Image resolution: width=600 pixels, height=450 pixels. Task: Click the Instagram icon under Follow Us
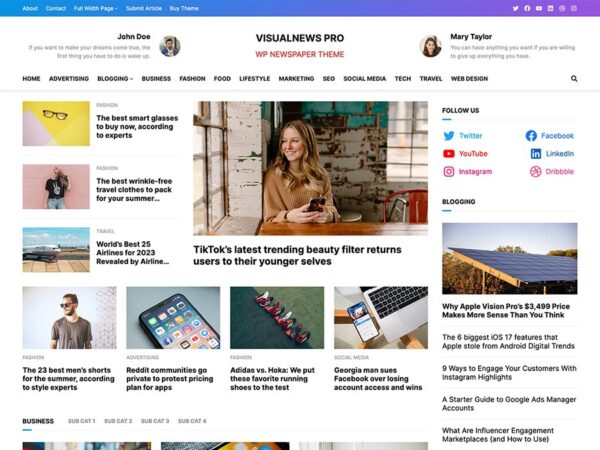(x=449, y=171)
